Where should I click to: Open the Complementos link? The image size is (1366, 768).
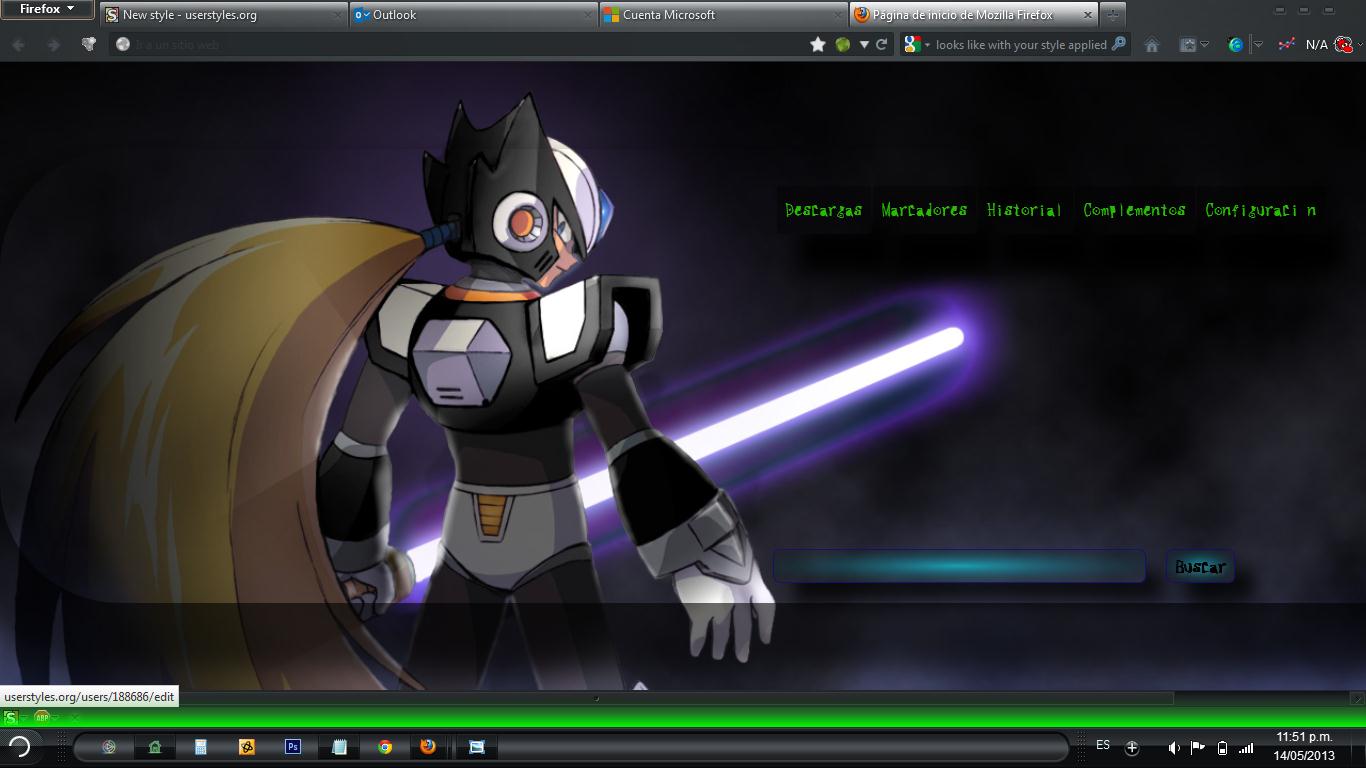tap(1134, 210)
